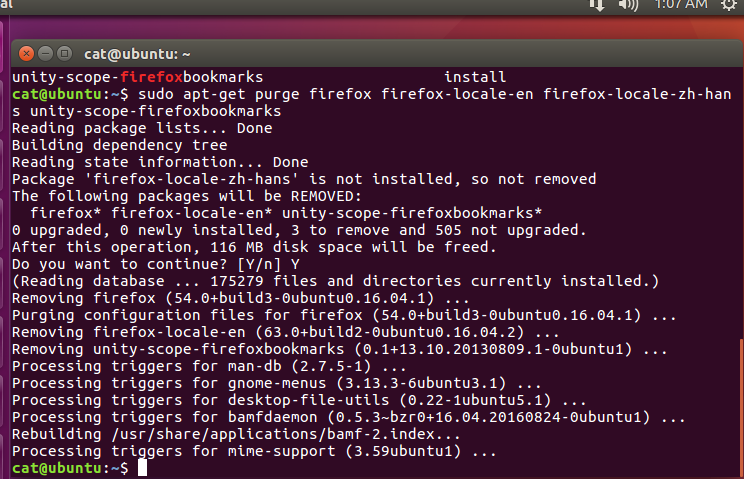
Task: Click 'Processing triggers for mime-support' line
Action: pos(254,451)
